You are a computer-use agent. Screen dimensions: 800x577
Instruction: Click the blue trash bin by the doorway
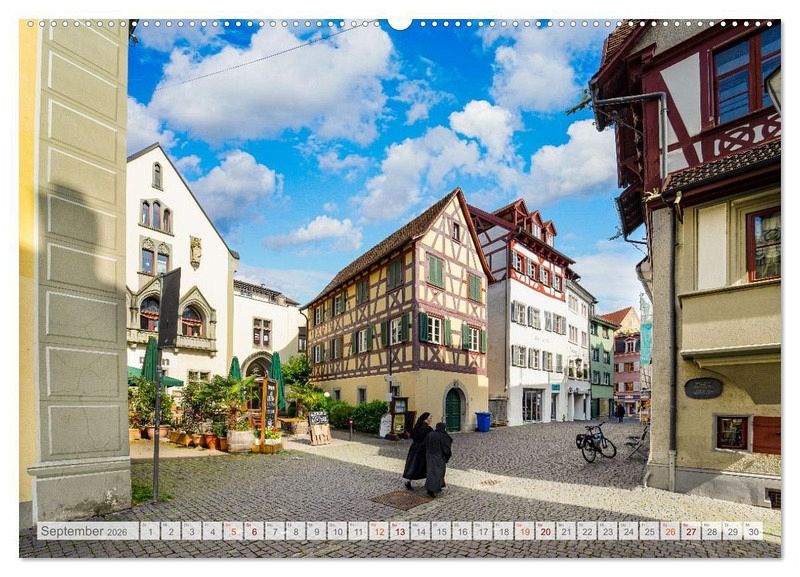click(483, 422)
